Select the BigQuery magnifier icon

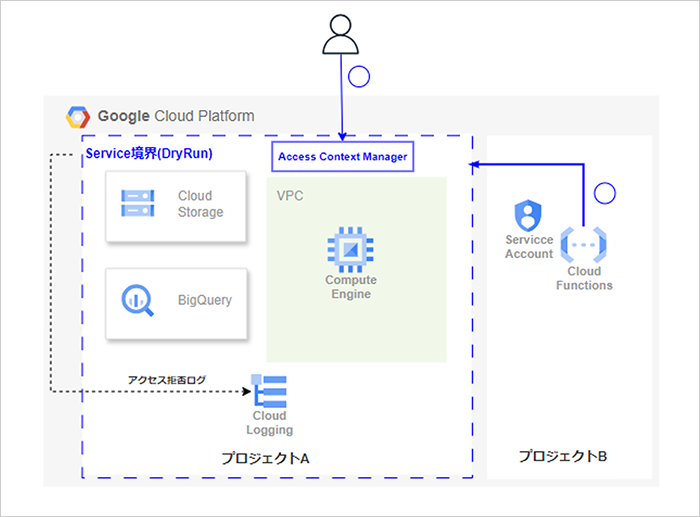[138, 300]
